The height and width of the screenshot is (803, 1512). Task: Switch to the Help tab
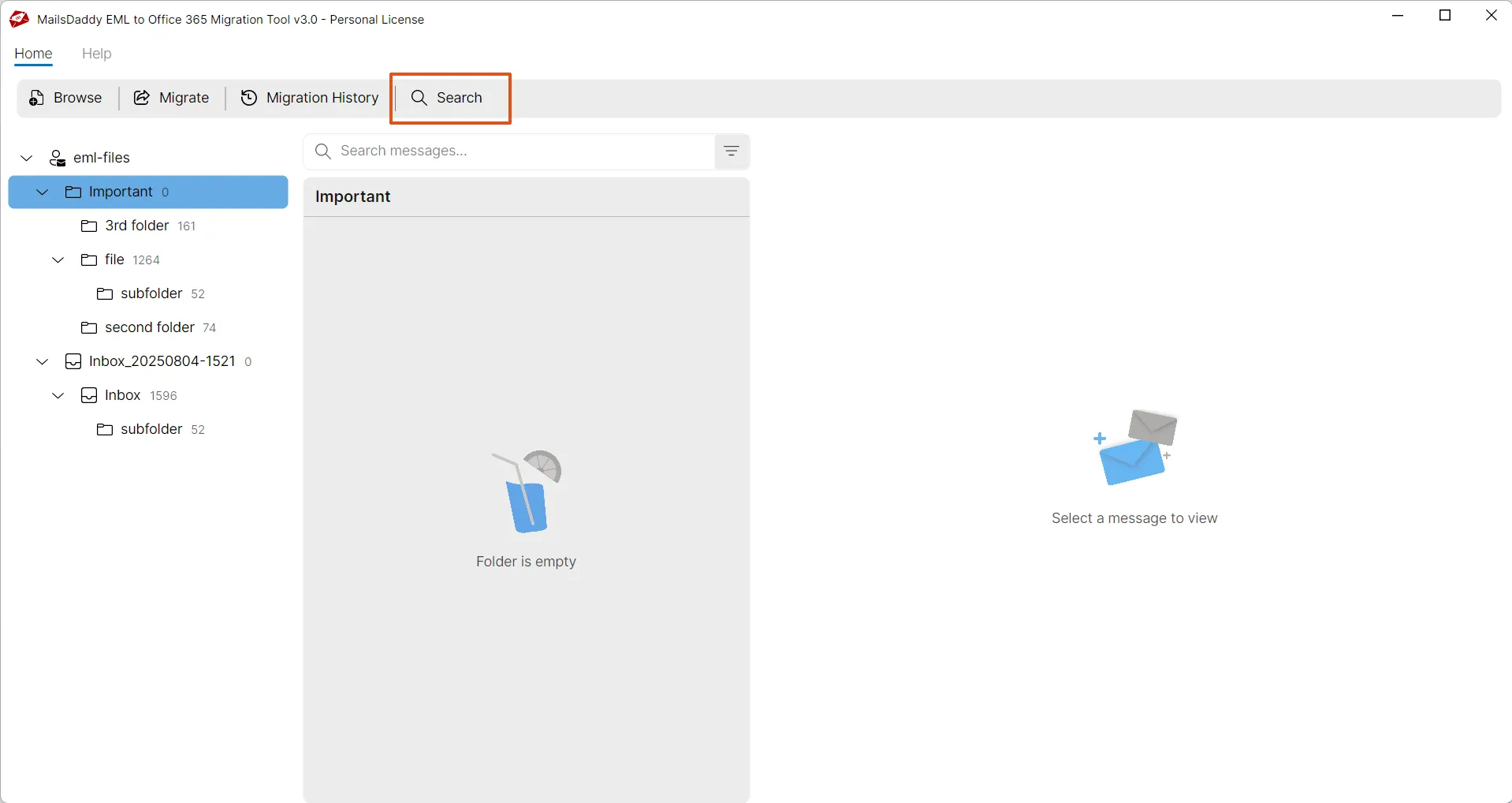[x=96, y=54]
